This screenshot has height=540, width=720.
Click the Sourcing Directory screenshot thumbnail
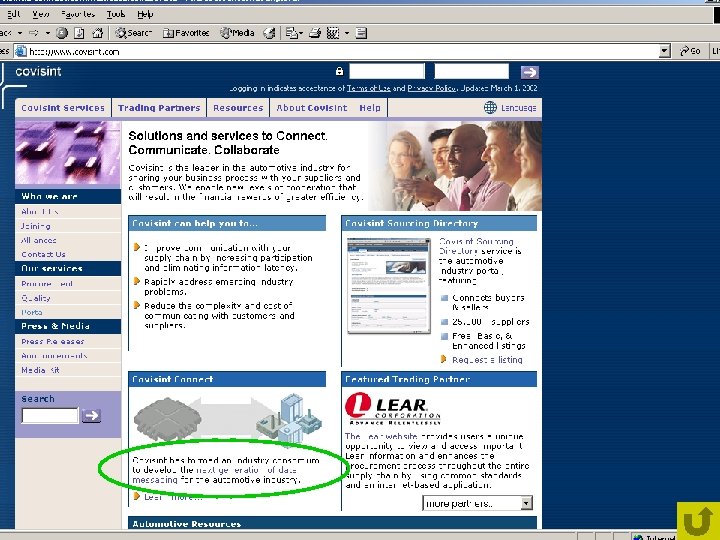tap(389, 286)
